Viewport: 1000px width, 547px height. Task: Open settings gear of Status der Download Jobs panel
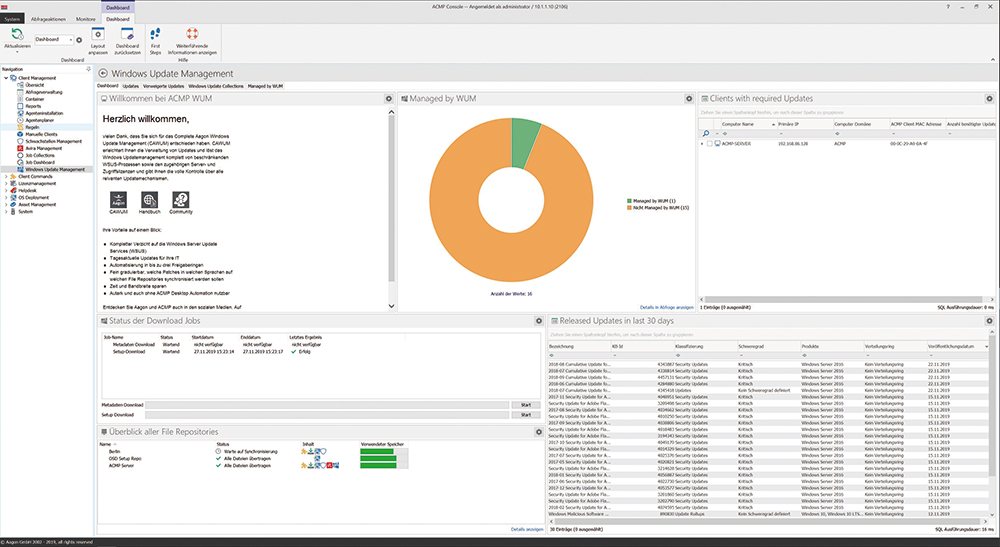tap(539, 321)
